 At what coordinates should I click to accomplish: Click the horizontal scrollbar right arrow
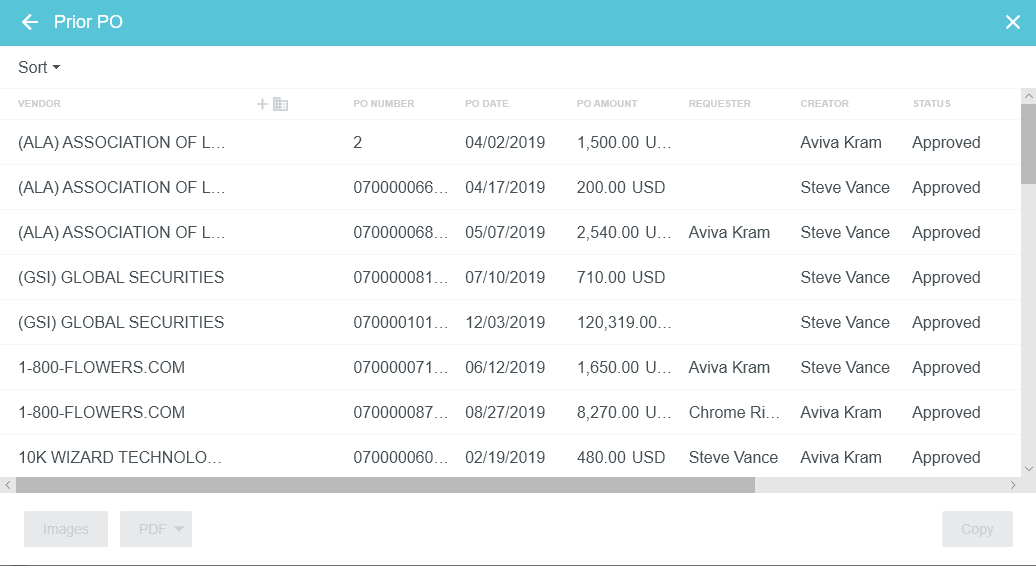pos(1013,485)
